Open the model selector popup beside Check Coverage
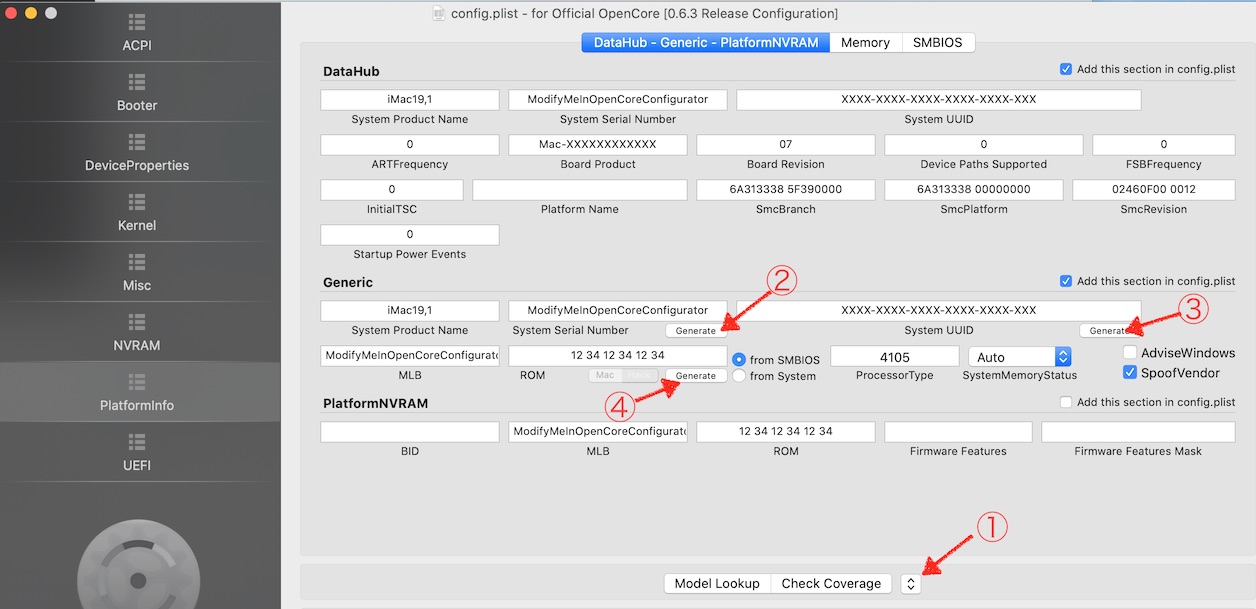1256x609 pixels. 910,584
